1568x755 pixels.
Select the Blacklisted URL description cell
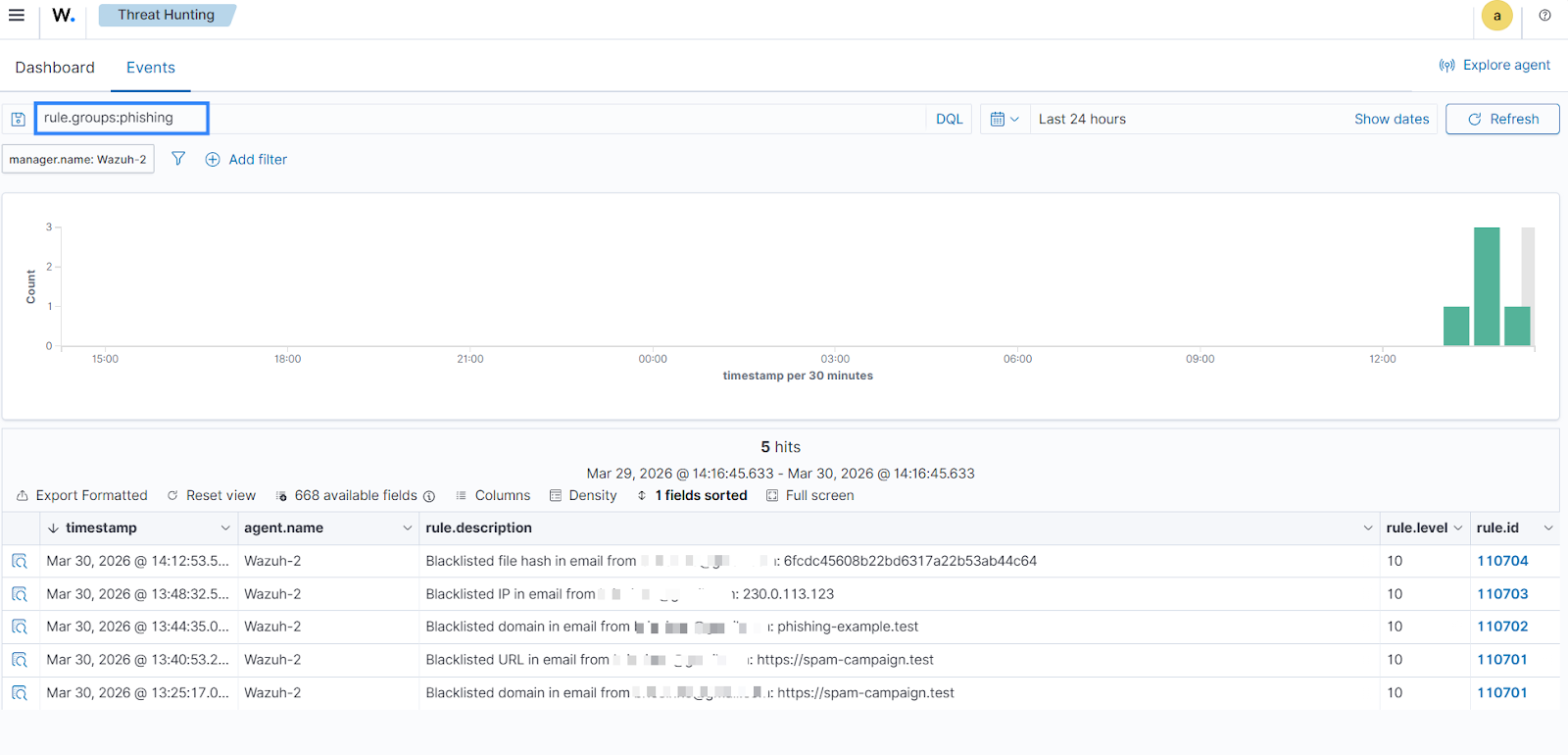(899, 660)
